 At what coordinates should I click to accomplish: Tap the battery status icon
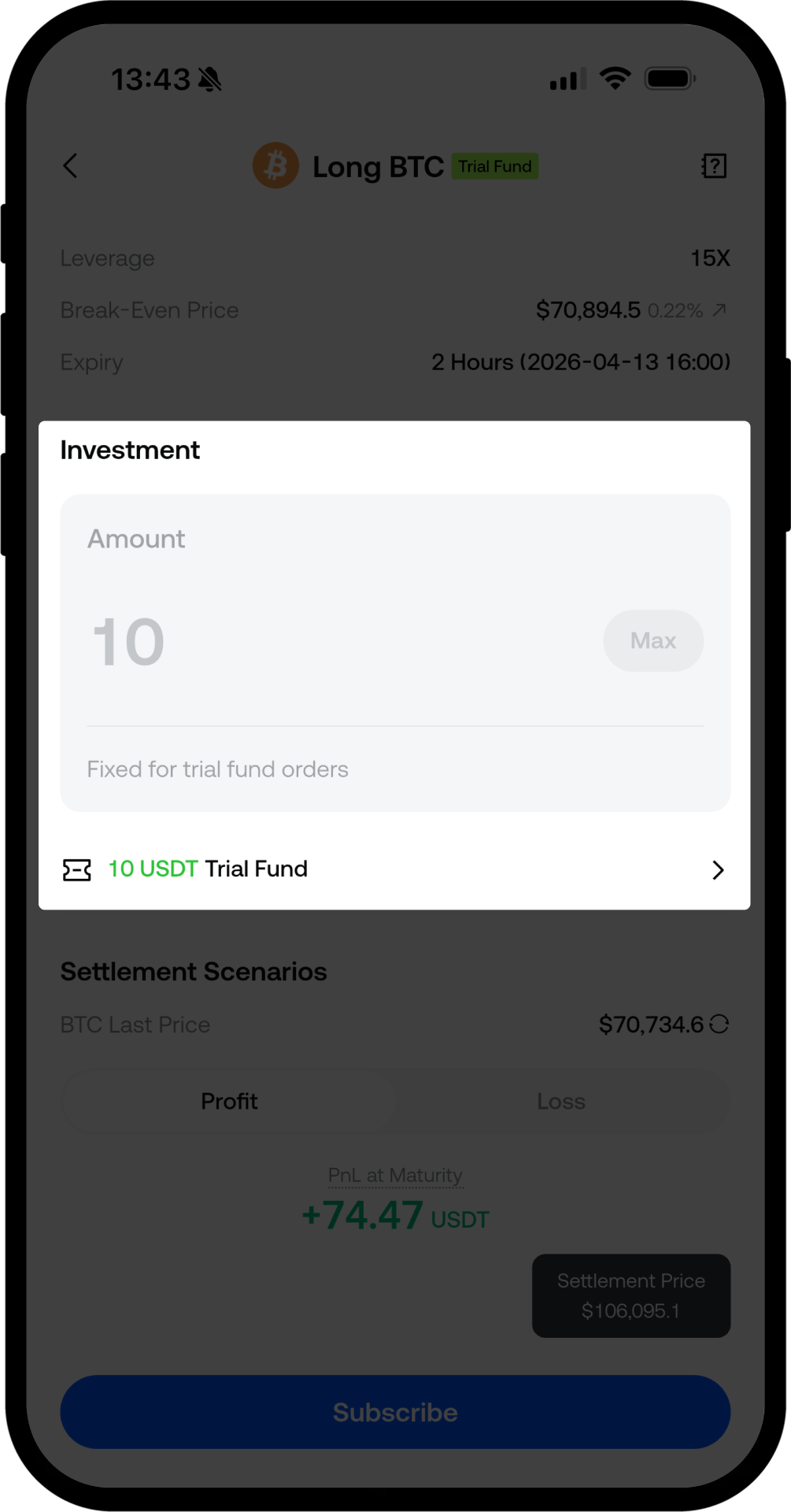pyautogui.click(x=670, y=79)
